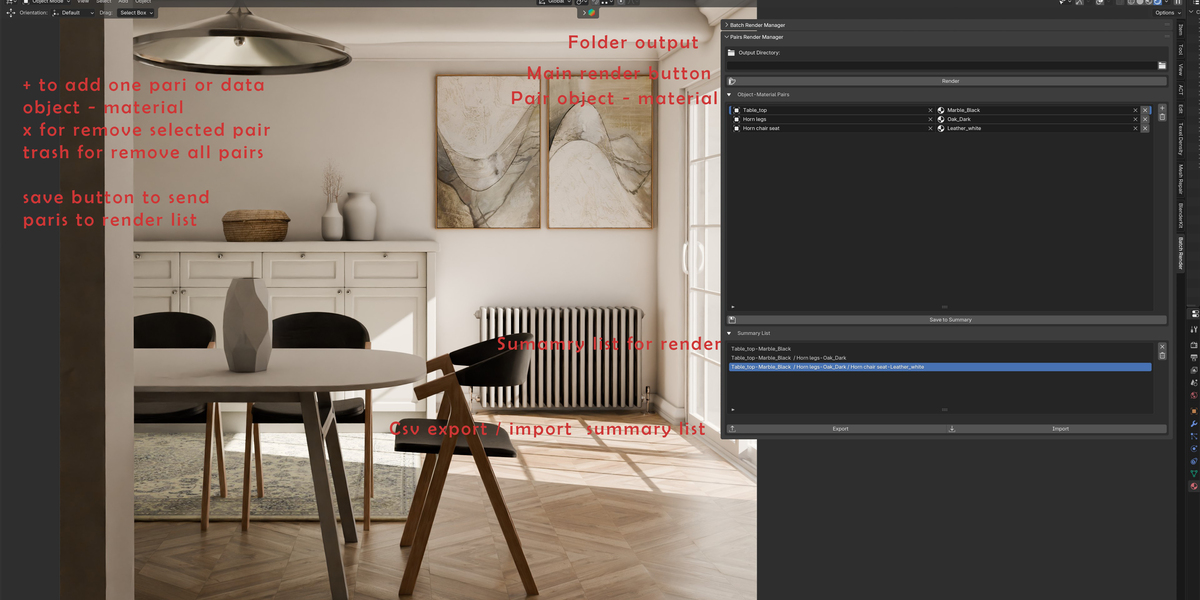1200x600 pixels.
Task: Switch to the ACT sidebar tab
Action: point(1180,89)
